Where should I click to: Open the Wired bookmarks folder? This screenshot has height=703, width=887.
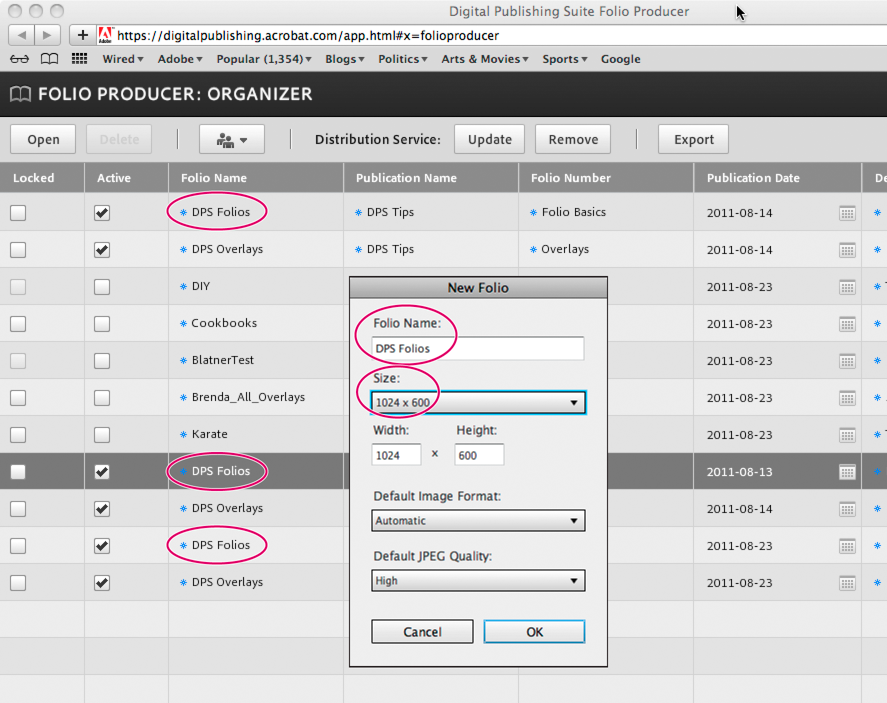click(123, 59)
